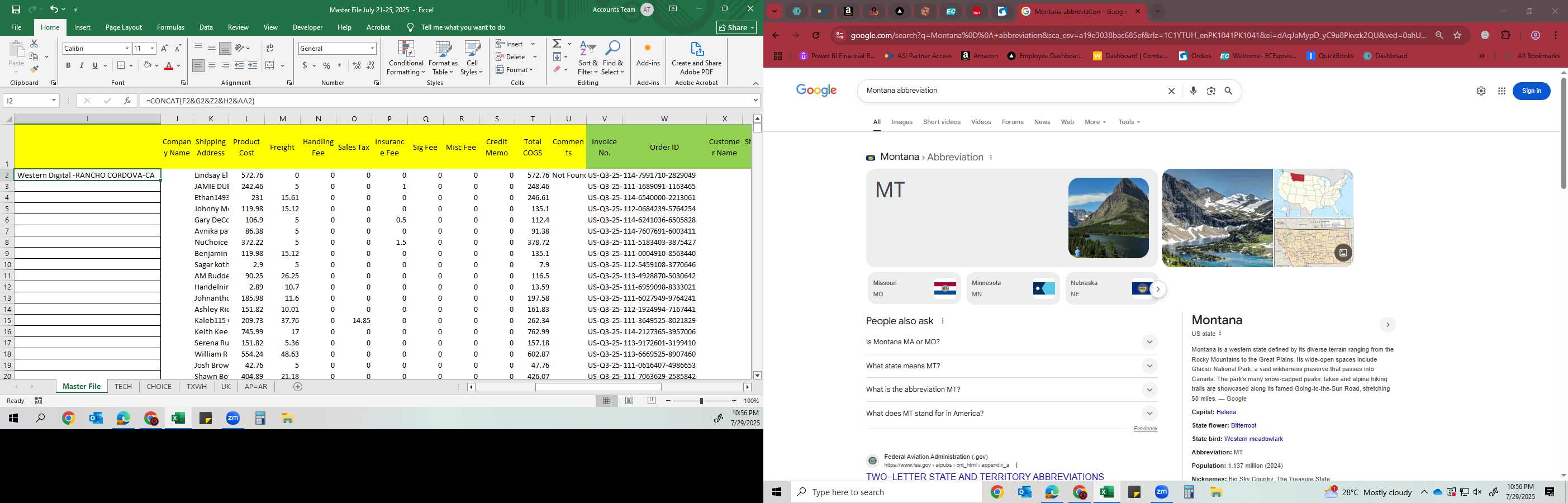Click the Excel zoom slider
Screen dimensions: 1568x503
tap(701, 401)
